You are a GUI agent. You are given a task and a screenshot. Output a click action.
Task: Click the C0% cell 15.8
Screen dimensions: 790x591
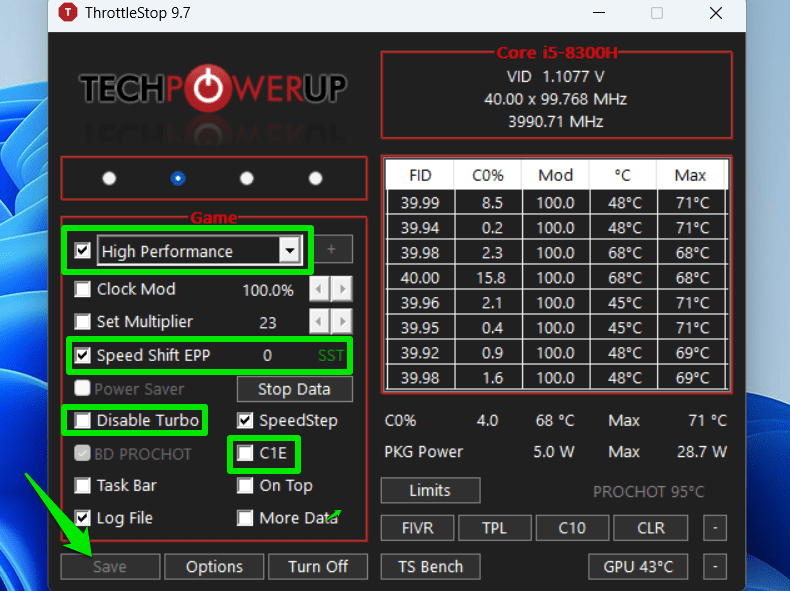(489, 278)
